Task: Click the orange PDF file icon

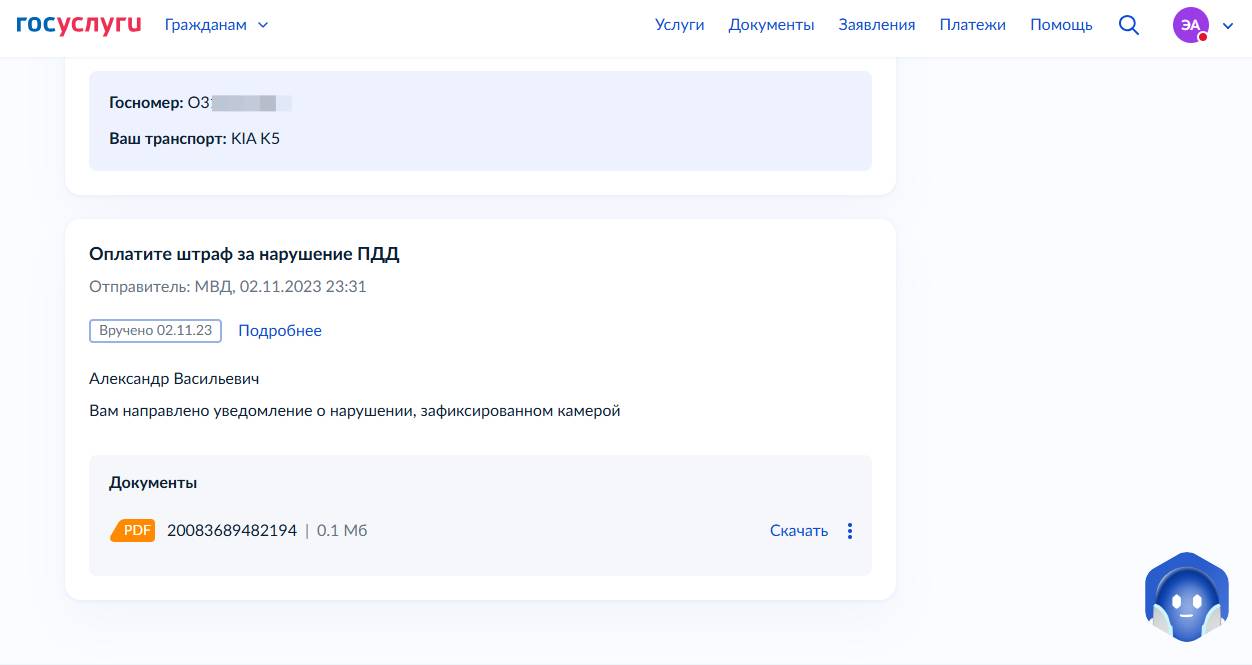Action: [133, 531]
